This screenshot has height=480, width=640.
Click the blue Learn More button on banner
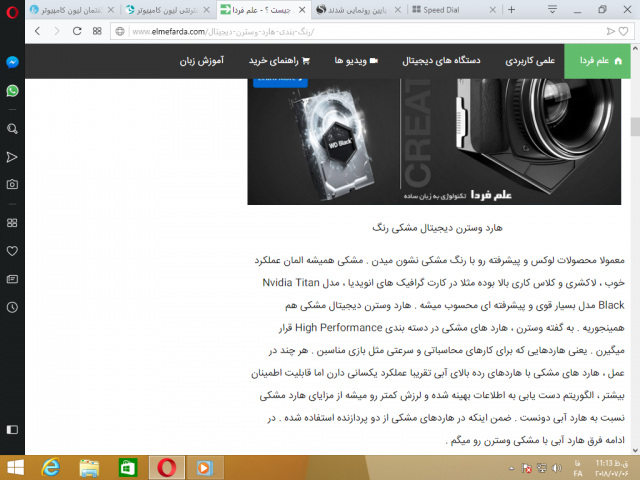tap(280, 82)
